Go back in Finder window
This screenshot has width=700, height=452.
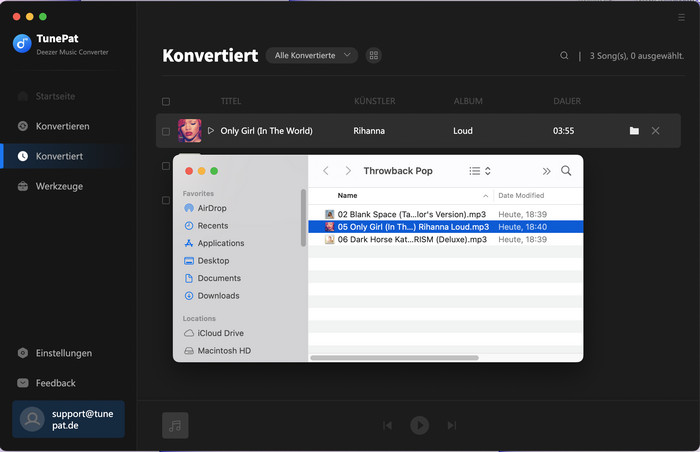tap(326, 171)
